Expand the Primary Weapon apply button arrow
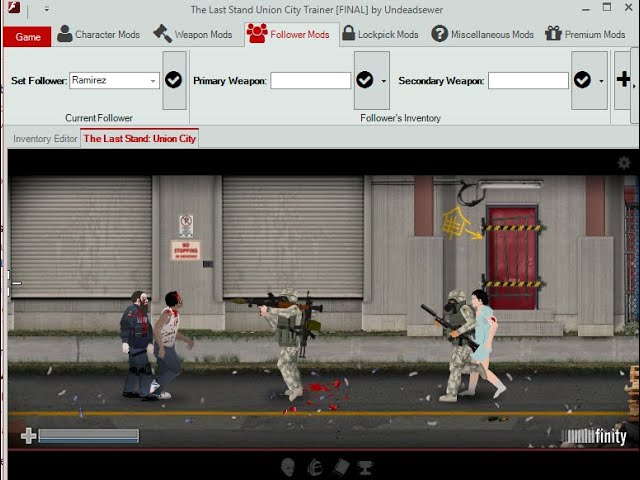The height and width of the screenshot is (480, 640). point(384,81)
